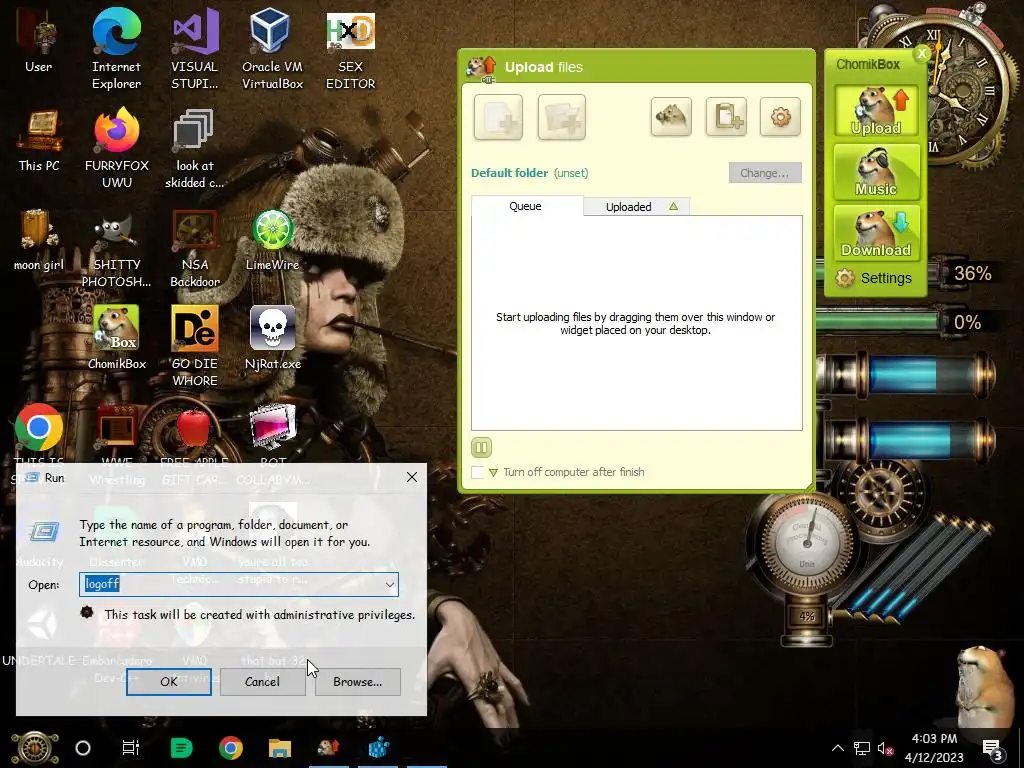Select the HxD SEX EDITOR desktop icon
Screen dimensions: 1024x768
tap(351, 49)
